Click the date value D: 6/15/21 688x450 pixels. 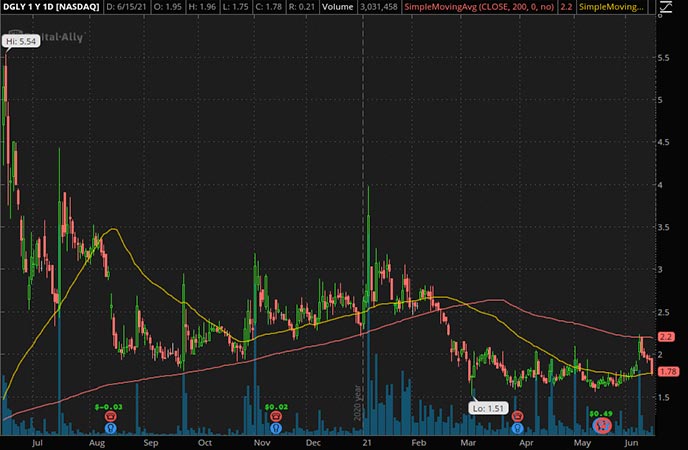[126, 7]
